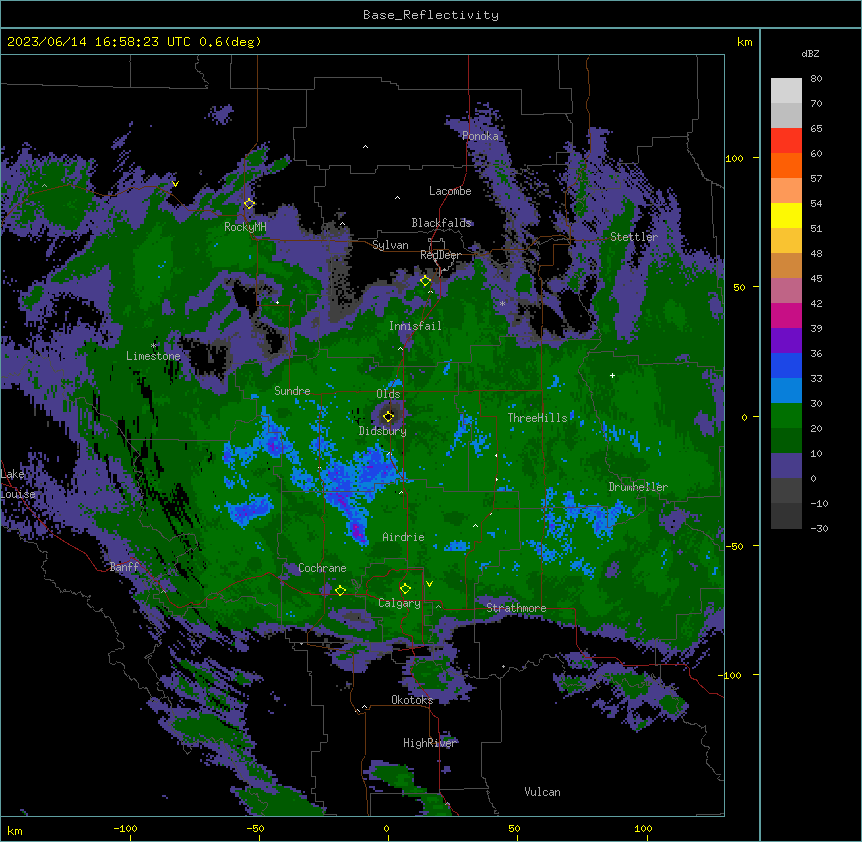Click the 65 value in the dBZ legend
The height and width of the screenshot is (842, 862).
(816, 129)
